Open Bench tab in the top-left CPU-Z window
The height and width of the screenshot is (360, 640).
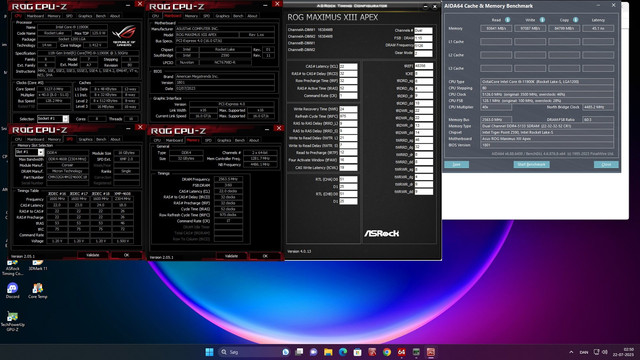tap(101, 16)
